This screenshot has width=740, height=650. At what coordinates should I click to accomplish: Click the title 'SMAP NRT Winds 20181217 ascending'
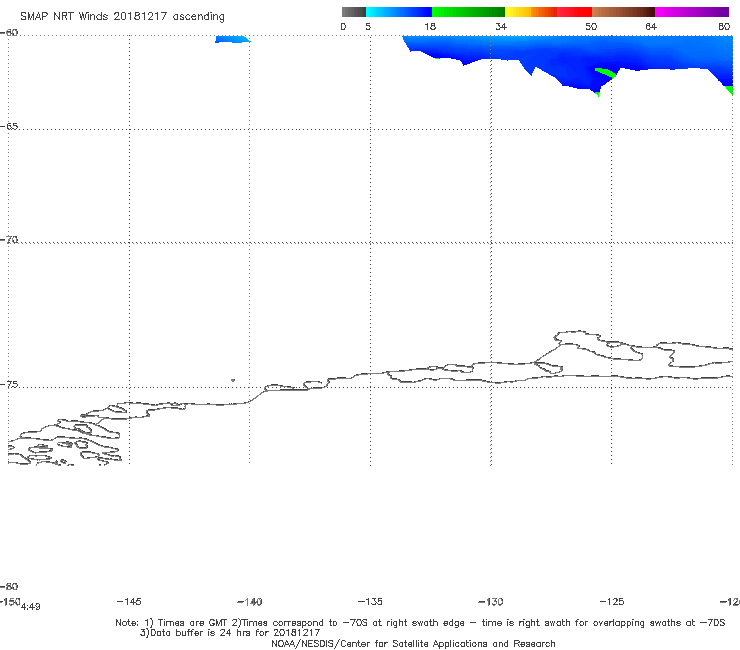coord(122,17)
